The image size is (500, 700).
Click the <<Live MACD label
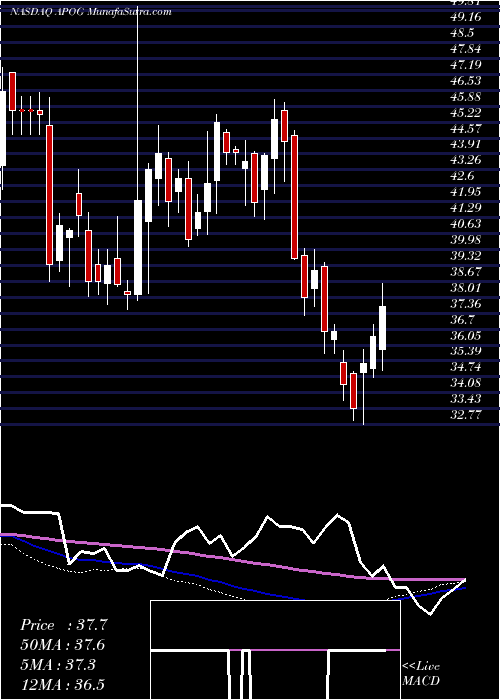421,674
